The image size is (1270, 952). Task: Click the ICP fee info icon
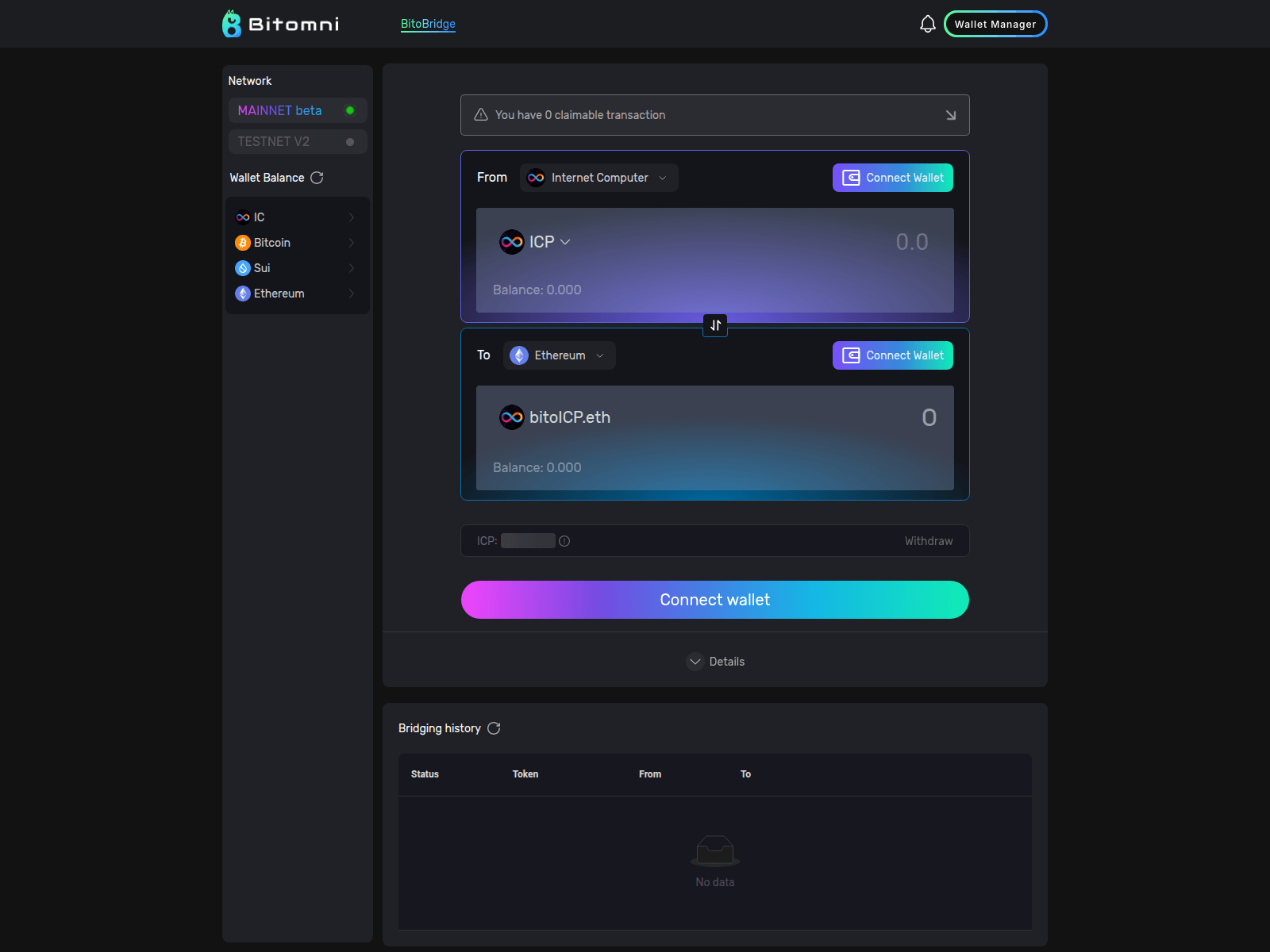coord(564,541)
